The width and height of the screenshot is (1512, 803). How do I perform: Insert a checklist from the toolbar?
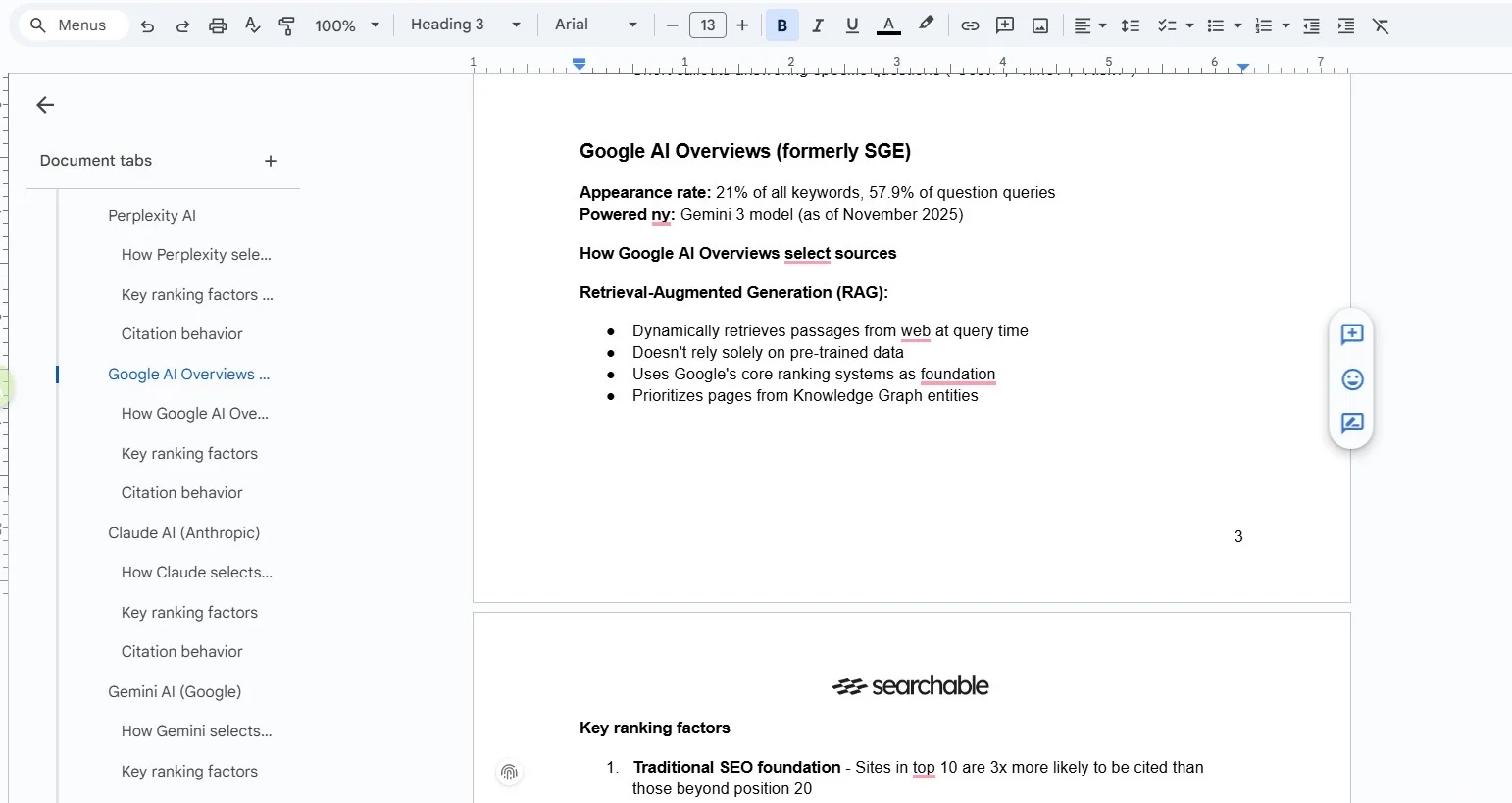point(1166,25)
